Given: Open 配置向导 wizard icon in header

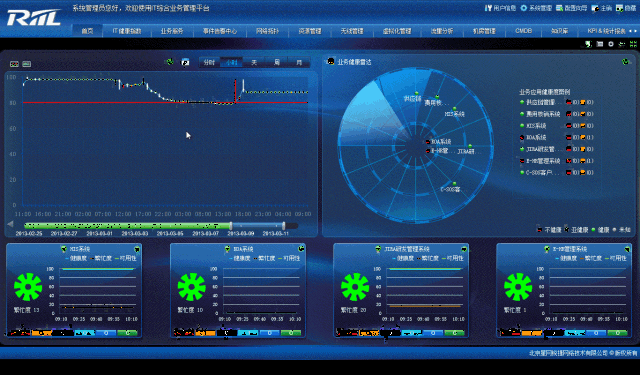Looking at the screenshot, I should coord(560,8).
